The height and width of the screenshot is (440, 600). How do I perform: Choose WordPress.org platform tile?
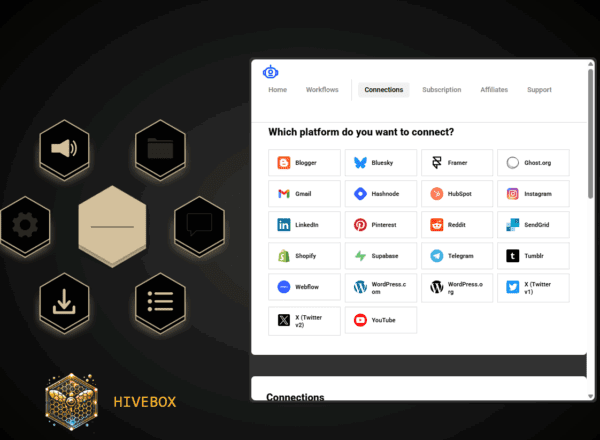coord(457,288)
